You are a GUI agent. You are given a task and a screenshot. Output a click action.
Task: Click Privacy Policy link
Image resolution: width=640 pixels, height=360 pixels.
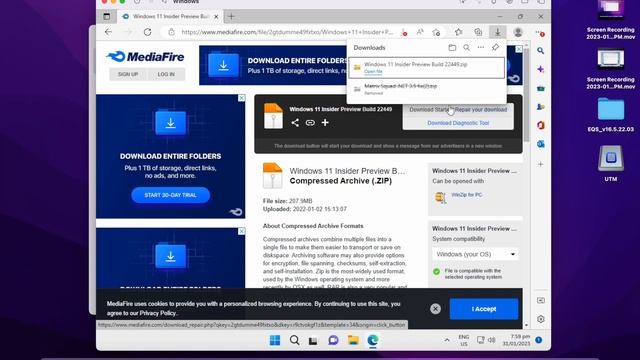pos(158,313)
